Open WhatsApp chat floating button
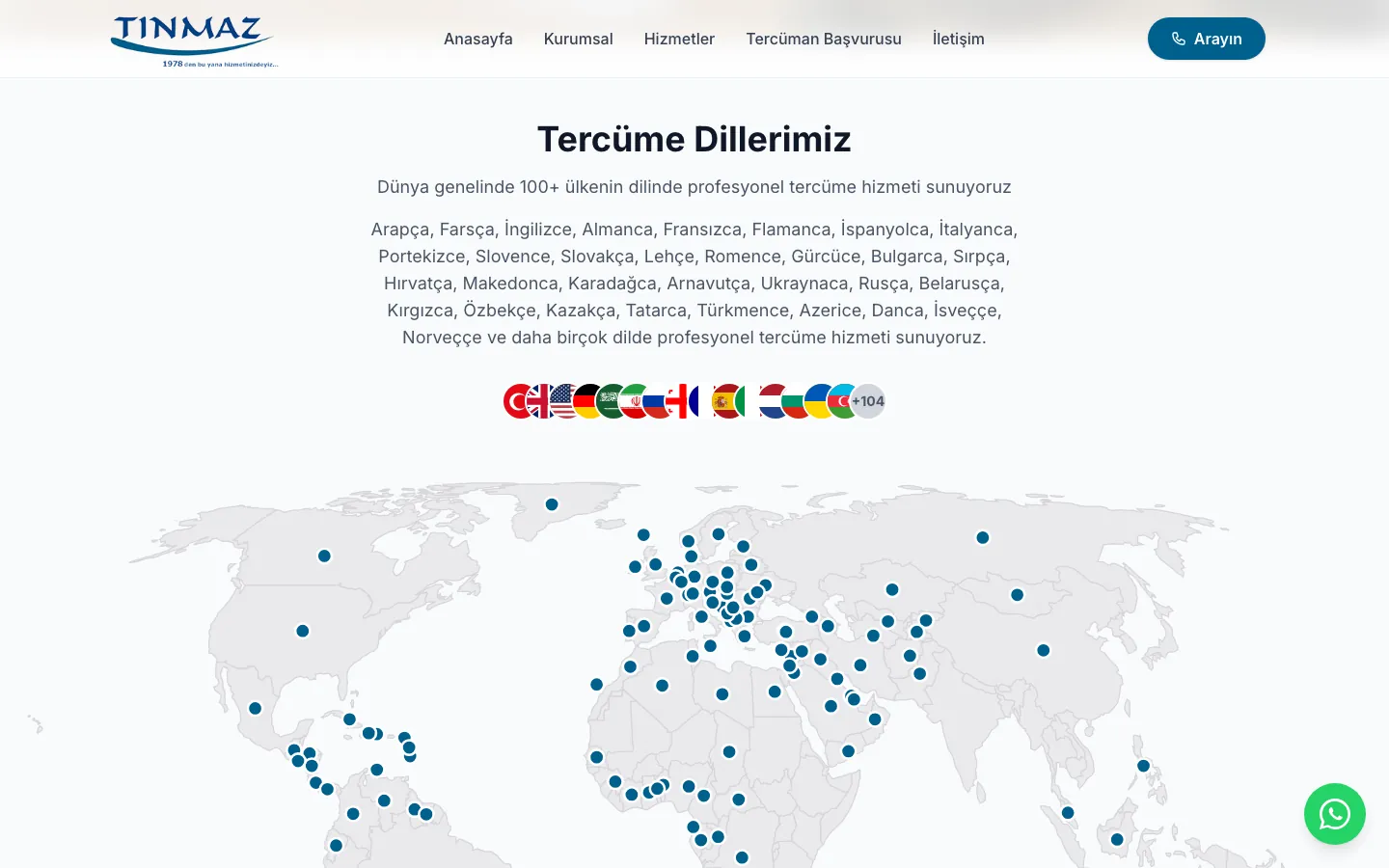 tap(1335, 814)
